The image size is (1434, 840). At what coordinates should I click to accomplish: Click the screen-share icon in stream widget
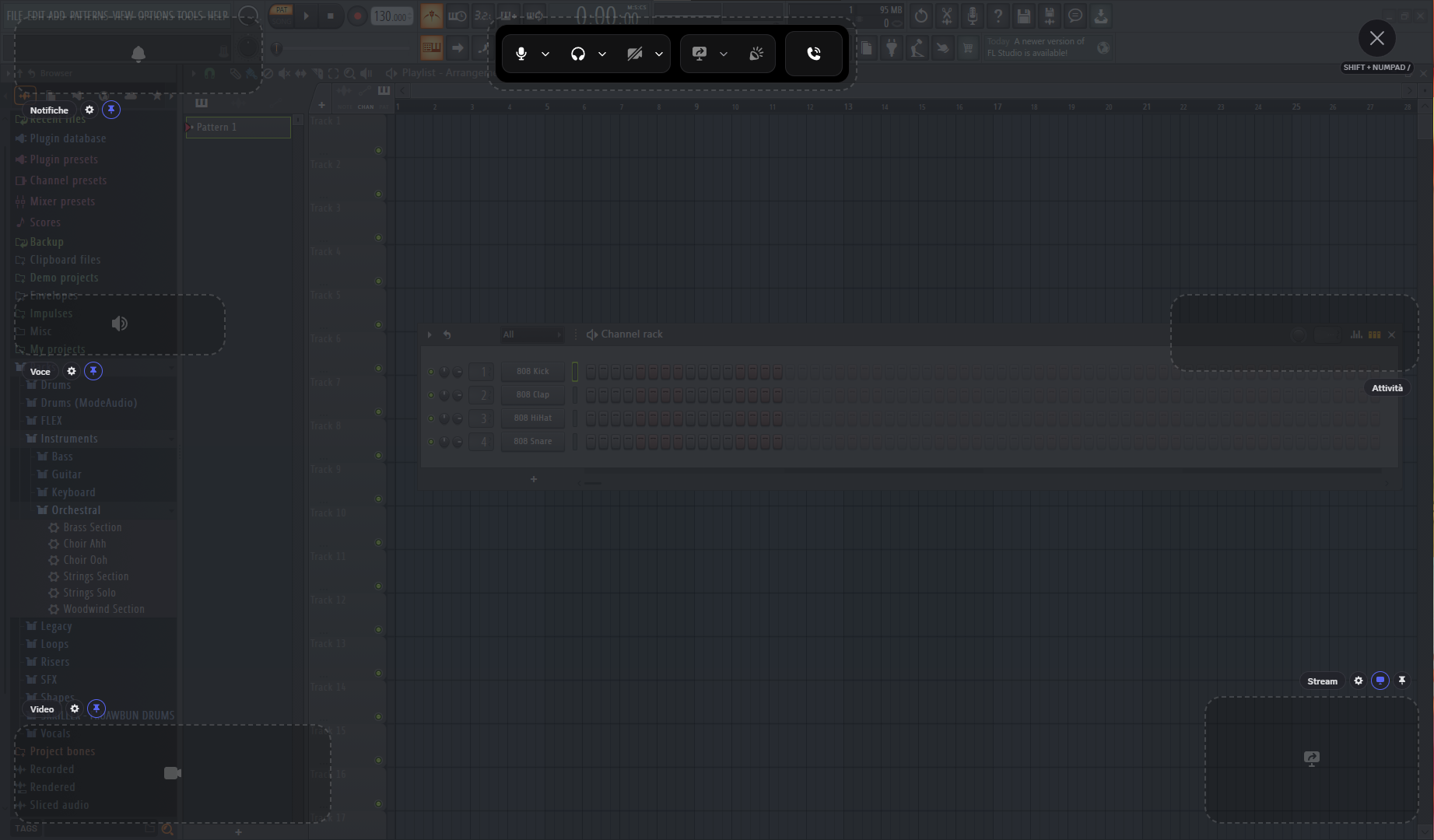point(1312,758)
